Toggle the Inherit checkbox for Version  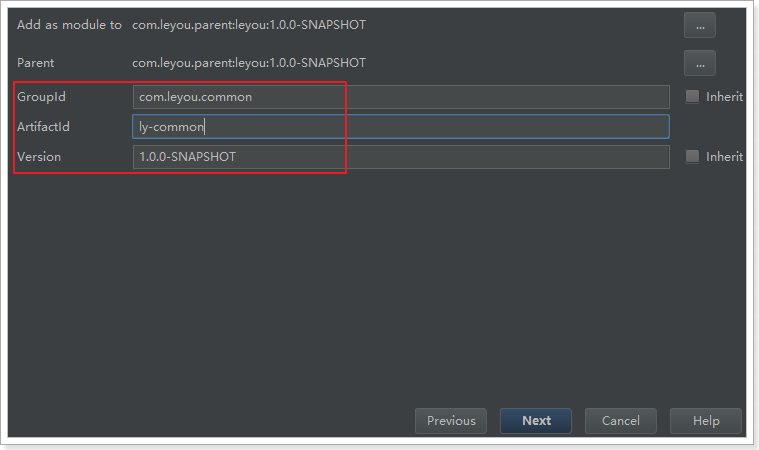tap(692, 157)
